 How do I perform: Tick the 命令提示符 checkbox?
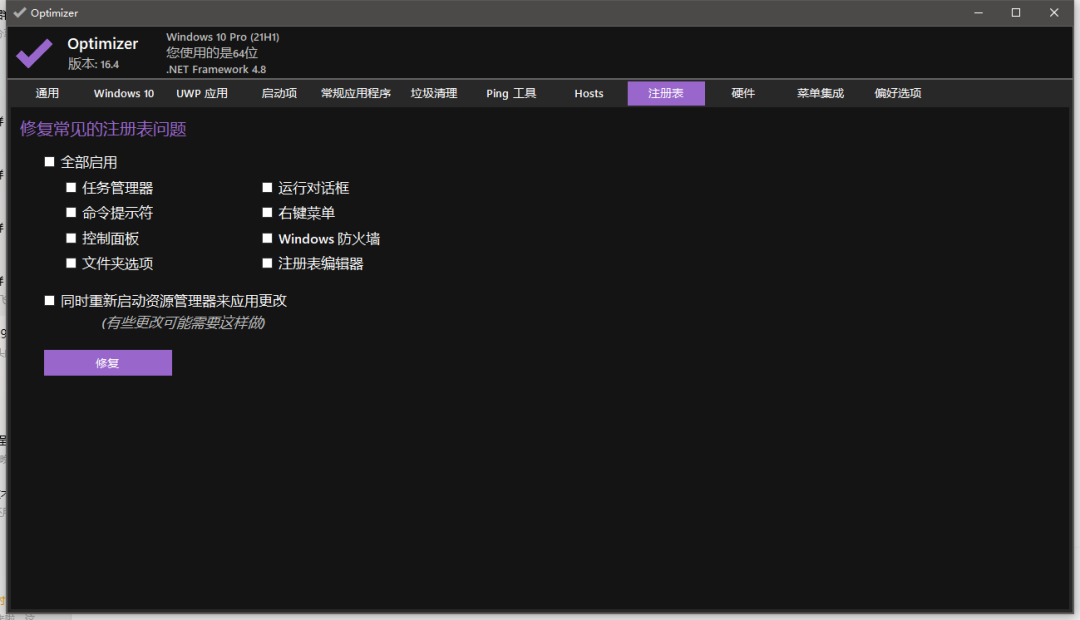pos(71,213)
